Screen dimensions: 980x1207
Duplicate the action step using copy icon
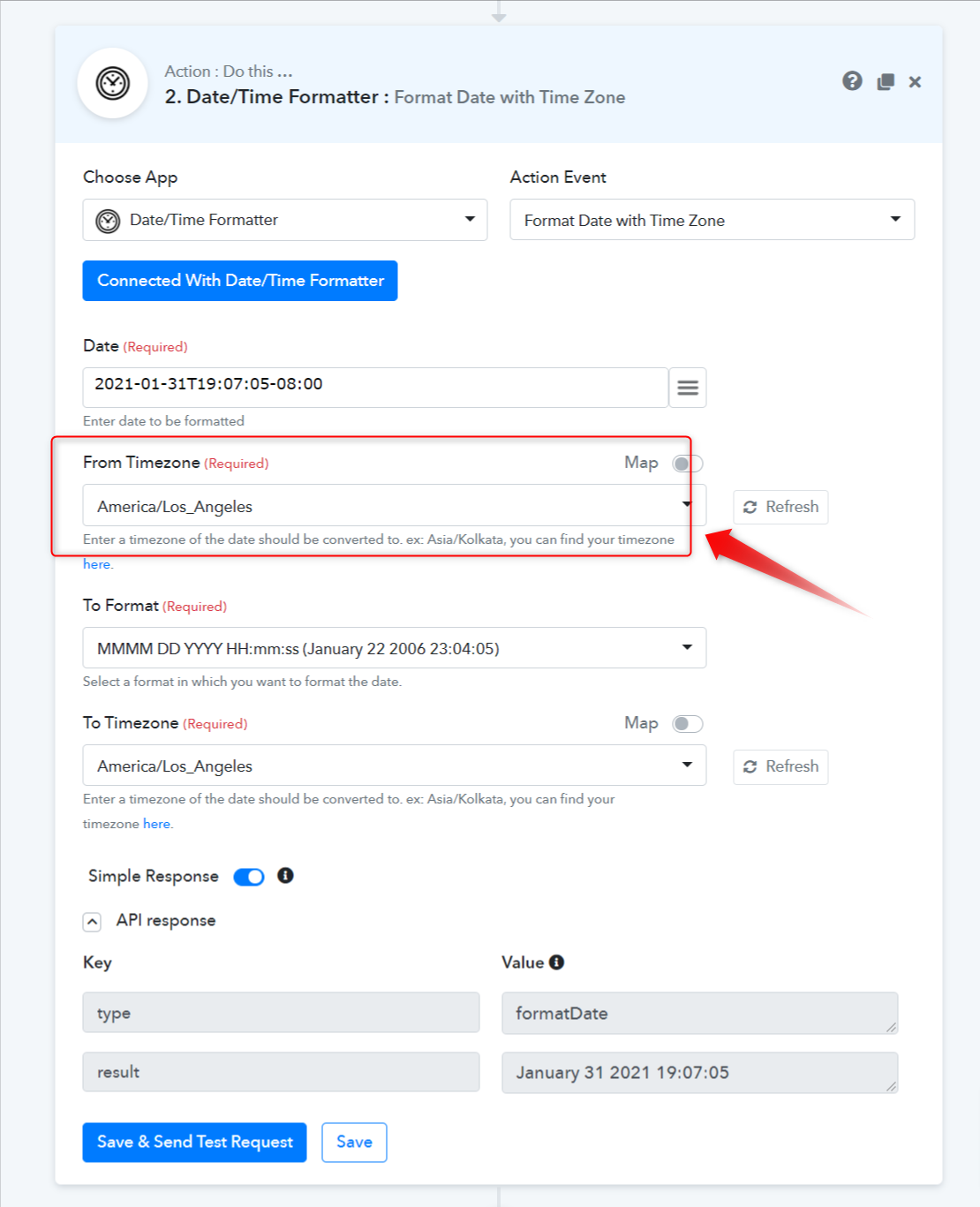886,81
